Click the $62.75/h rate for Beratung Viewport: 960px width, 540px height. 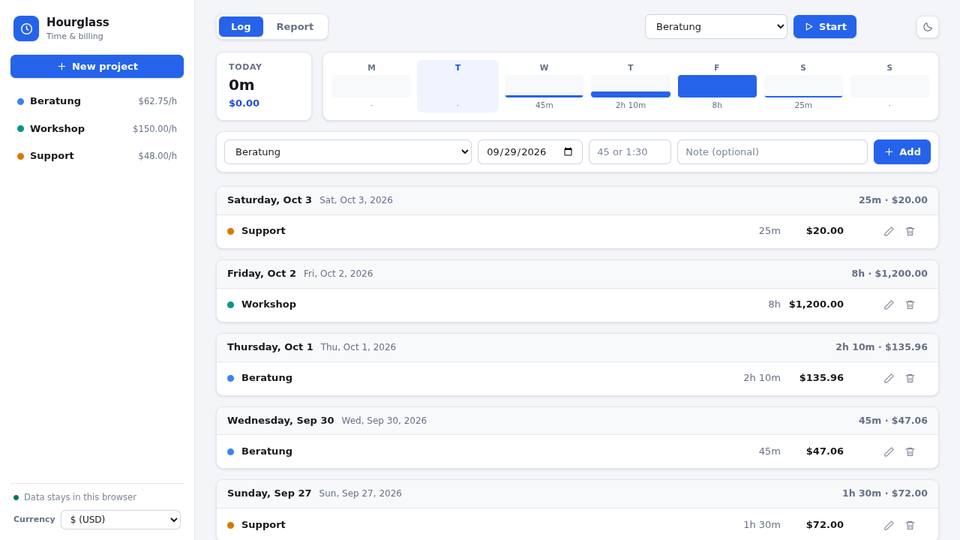point(157,102)
